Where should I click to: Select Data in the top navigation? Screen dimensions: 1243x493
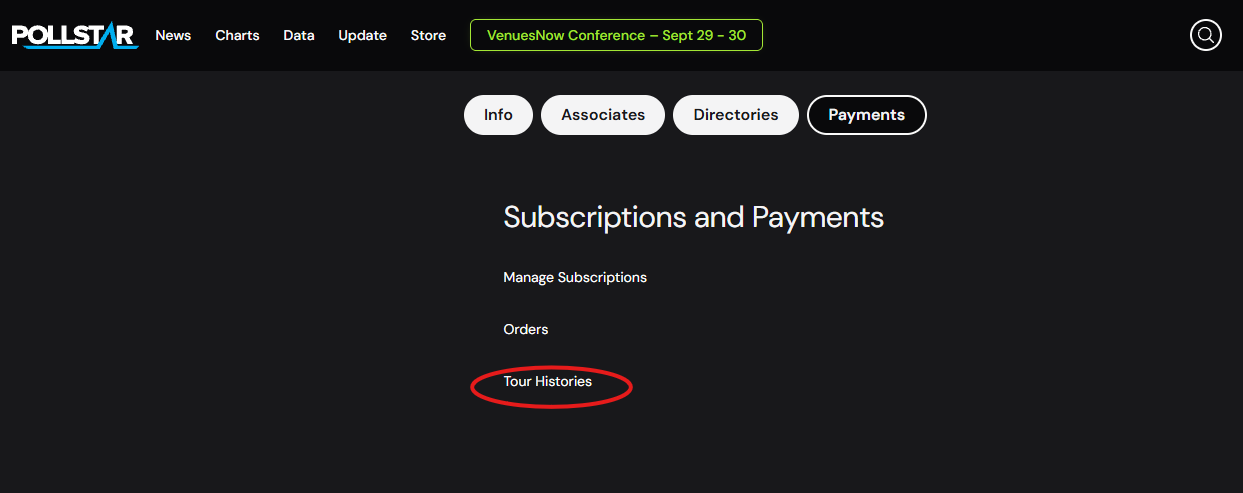point(299,35)
